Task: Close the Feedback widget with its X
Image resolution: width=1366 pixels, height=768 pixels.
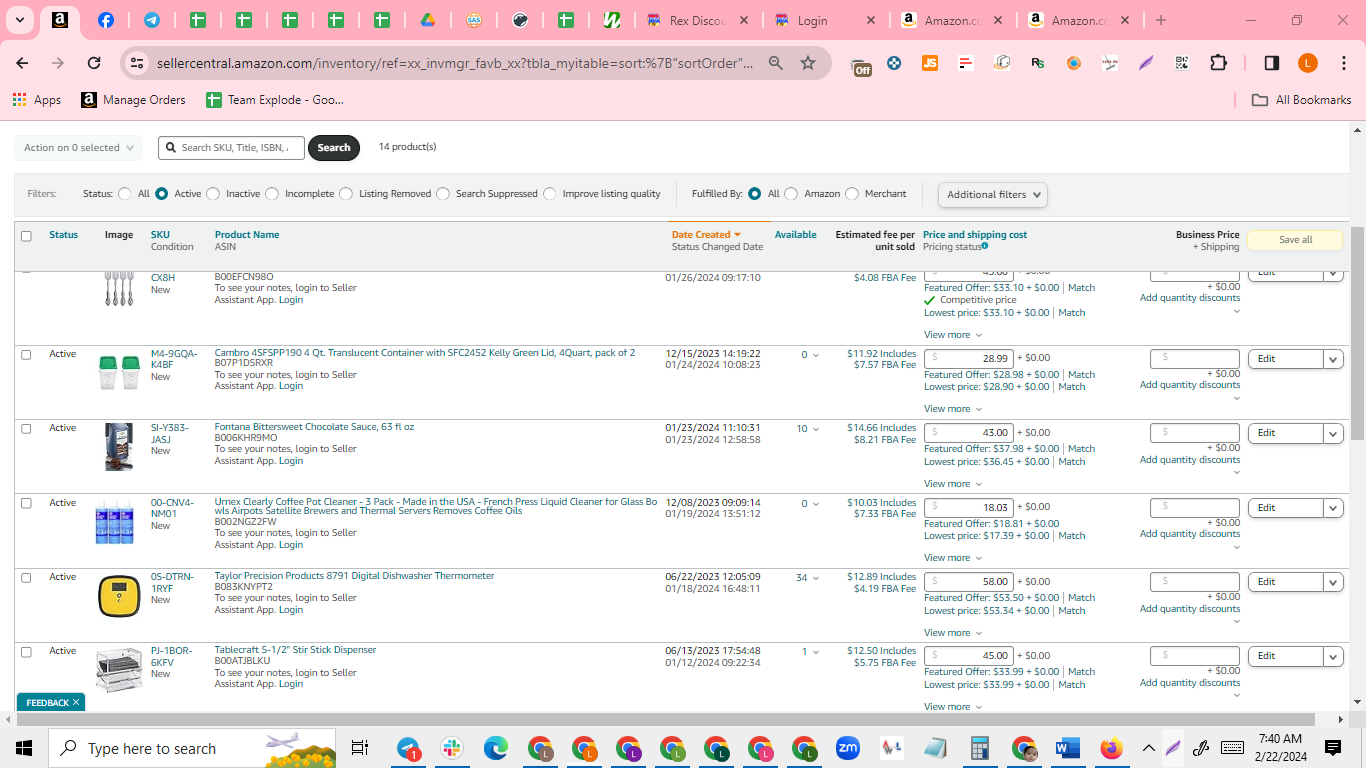Action: click(76, 703)
